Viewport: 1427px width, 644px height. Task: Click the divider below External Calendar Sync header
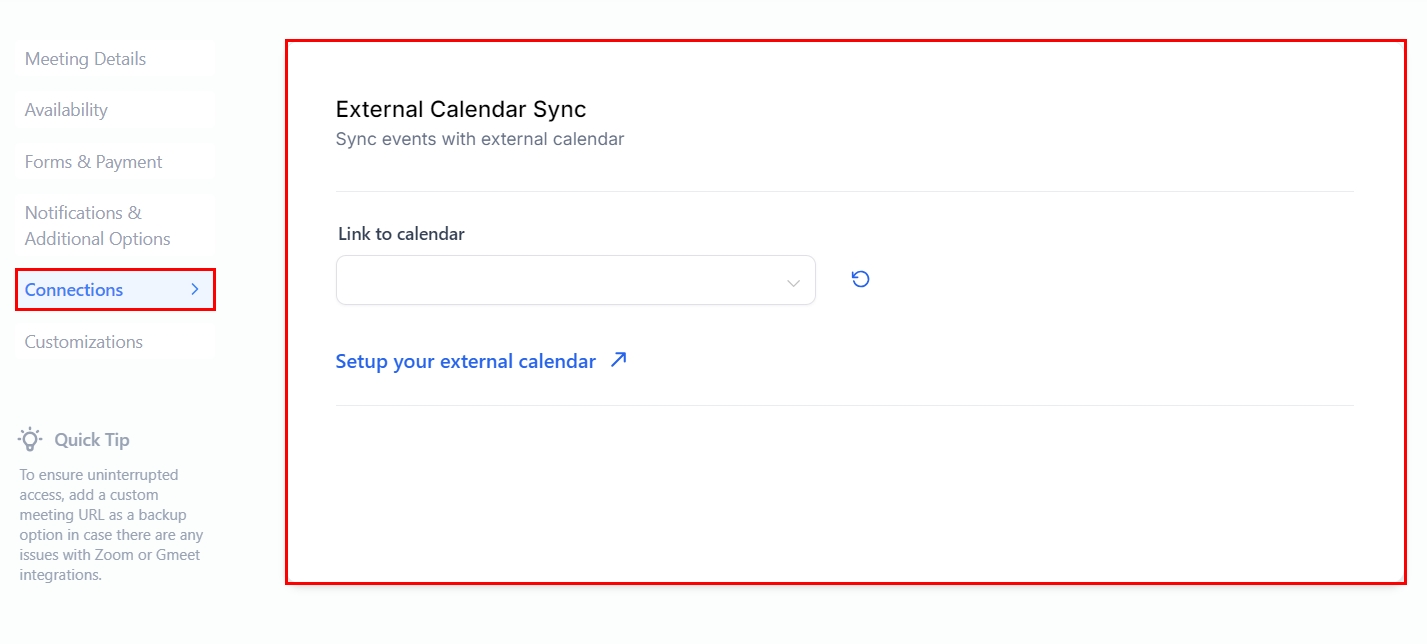coord(844,191)
